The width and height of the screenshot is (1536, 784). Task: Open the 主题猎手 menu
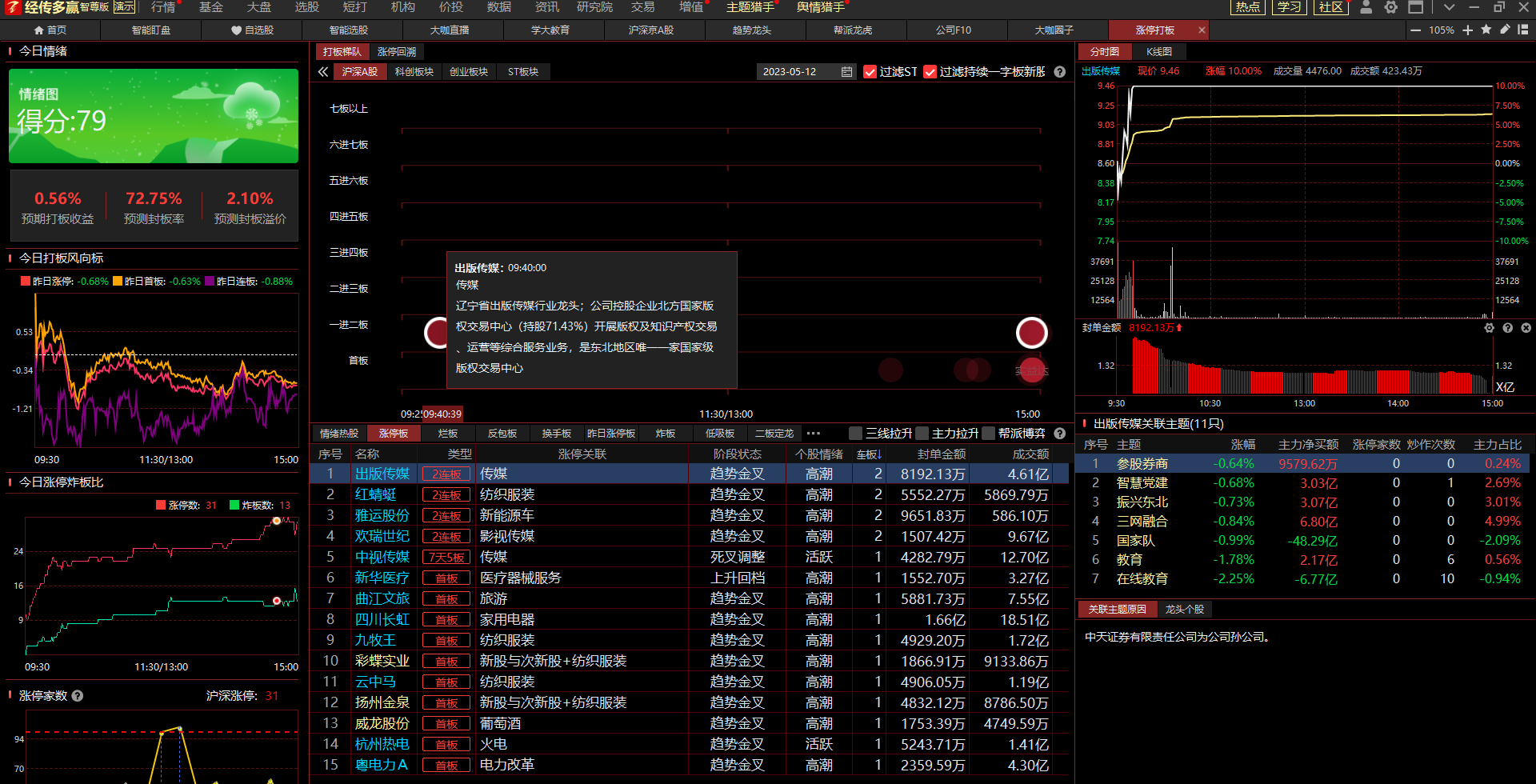point(750,7)
